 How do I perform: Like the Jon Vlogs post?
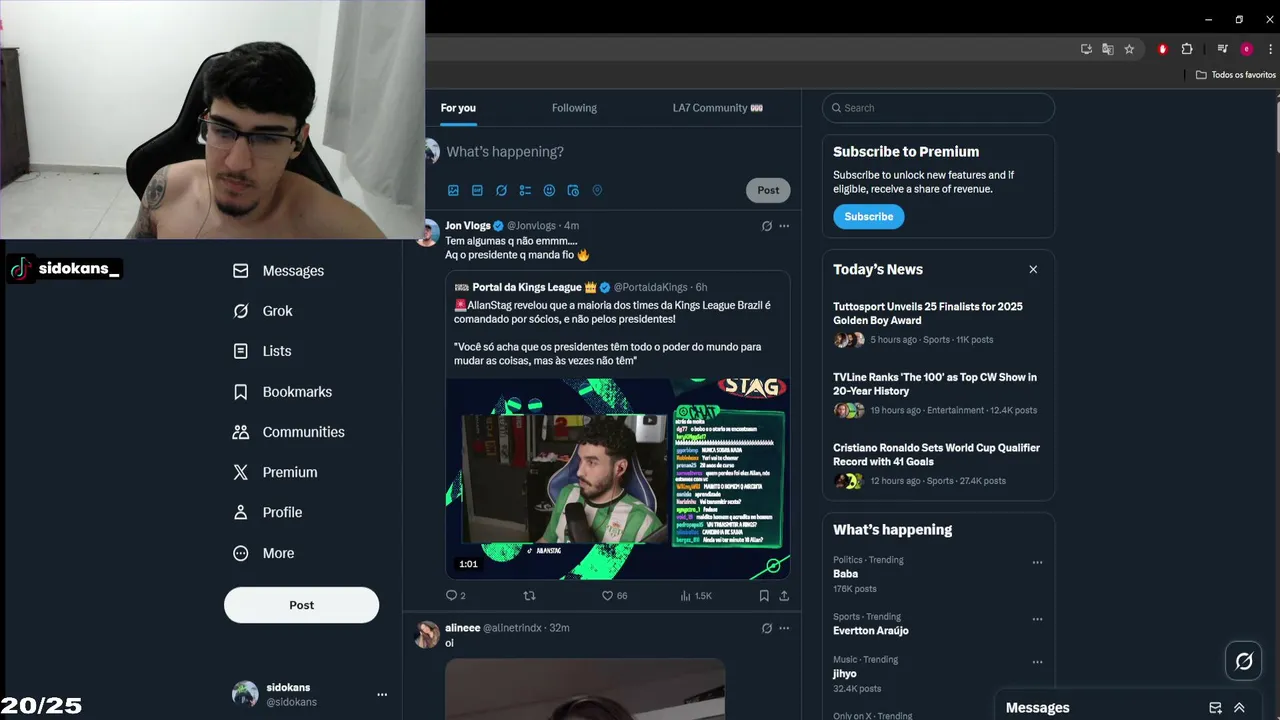click(614, 596)
